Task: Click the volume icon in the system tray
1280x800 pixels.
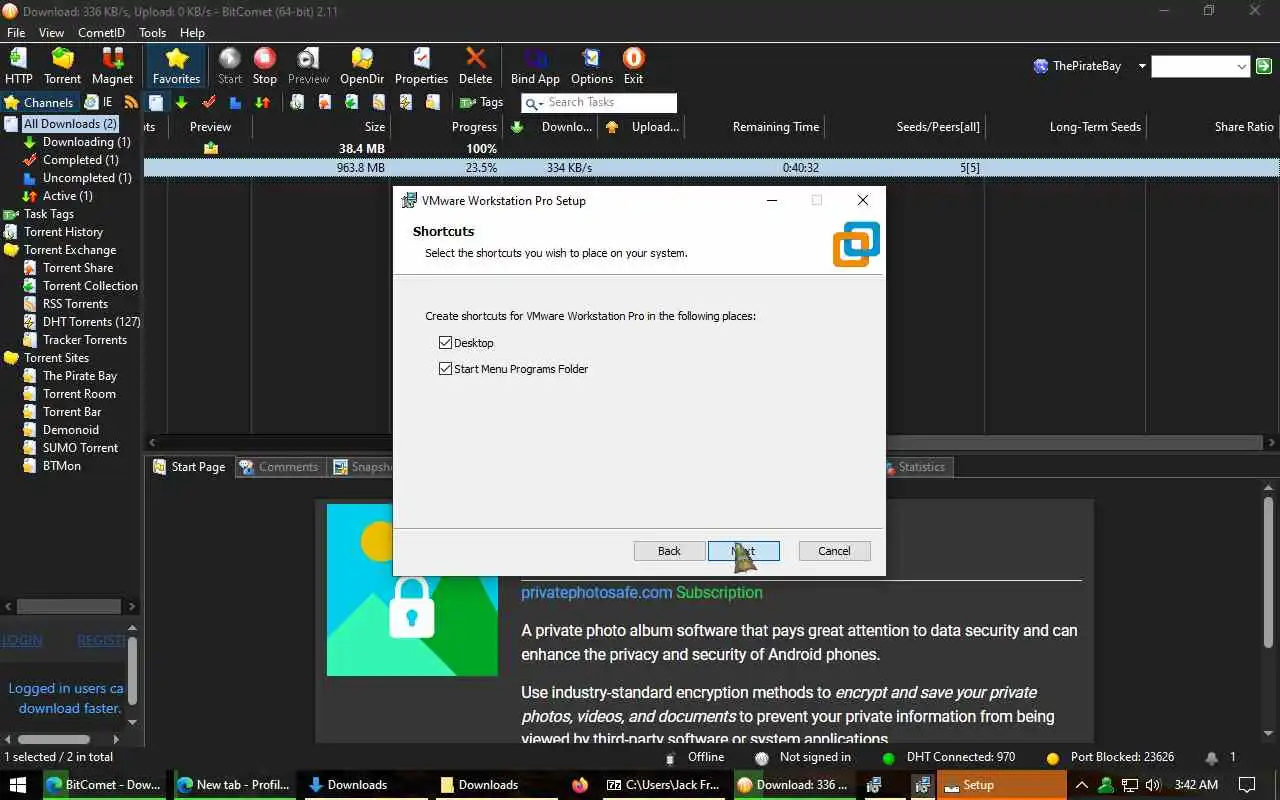Action: 1153,785
